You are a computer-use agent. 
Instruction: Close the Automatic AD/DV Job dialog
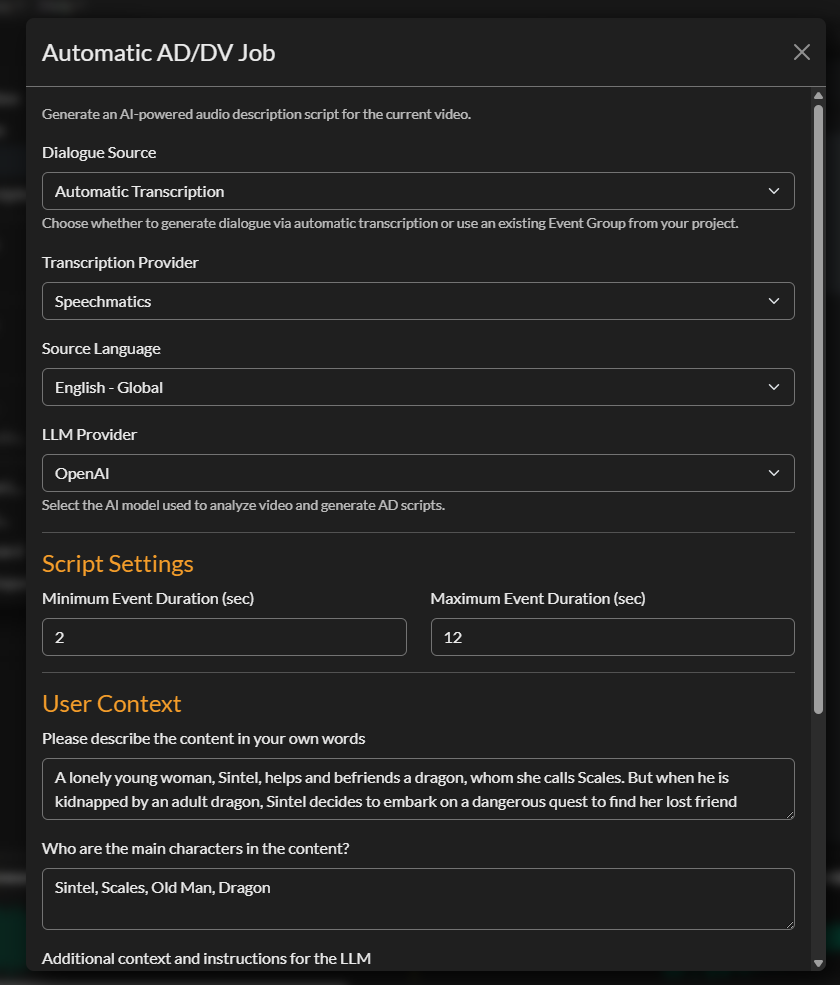click(801, 52)
